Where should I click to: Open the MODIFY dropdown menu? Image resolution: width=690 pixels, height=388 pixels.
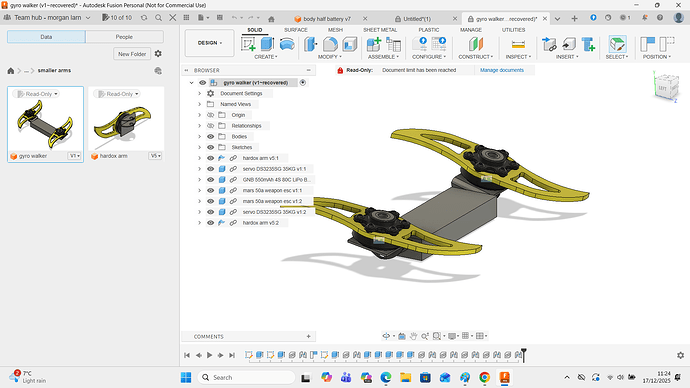click(x=330, y=57)
